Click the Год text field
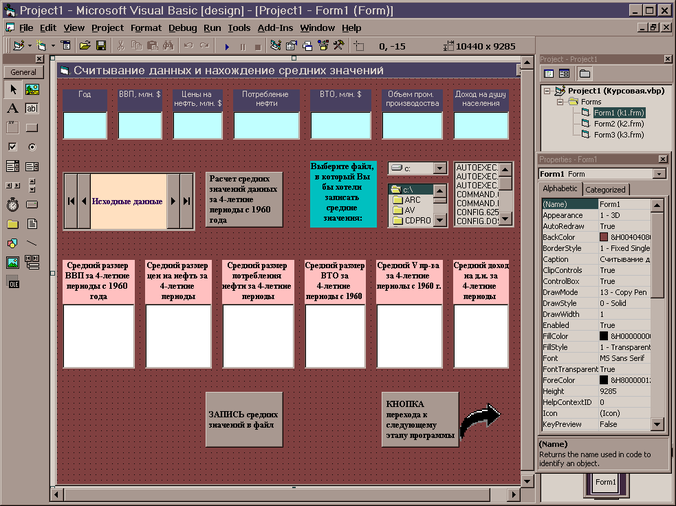 coord(85,125)
